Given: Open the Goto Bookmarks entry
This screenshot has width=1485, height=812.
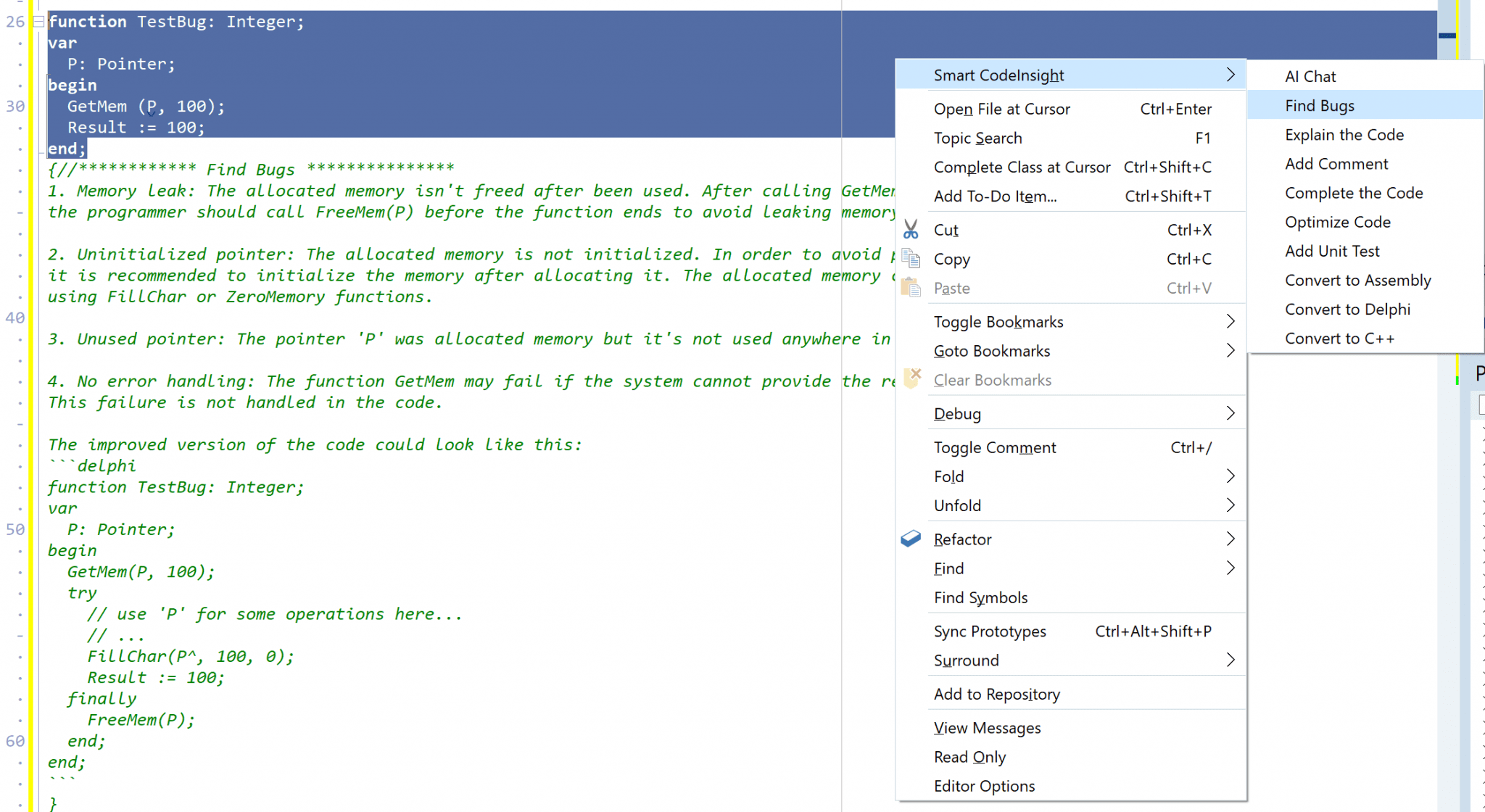Looking at the screenshot, I should [x=1071, y=350].
